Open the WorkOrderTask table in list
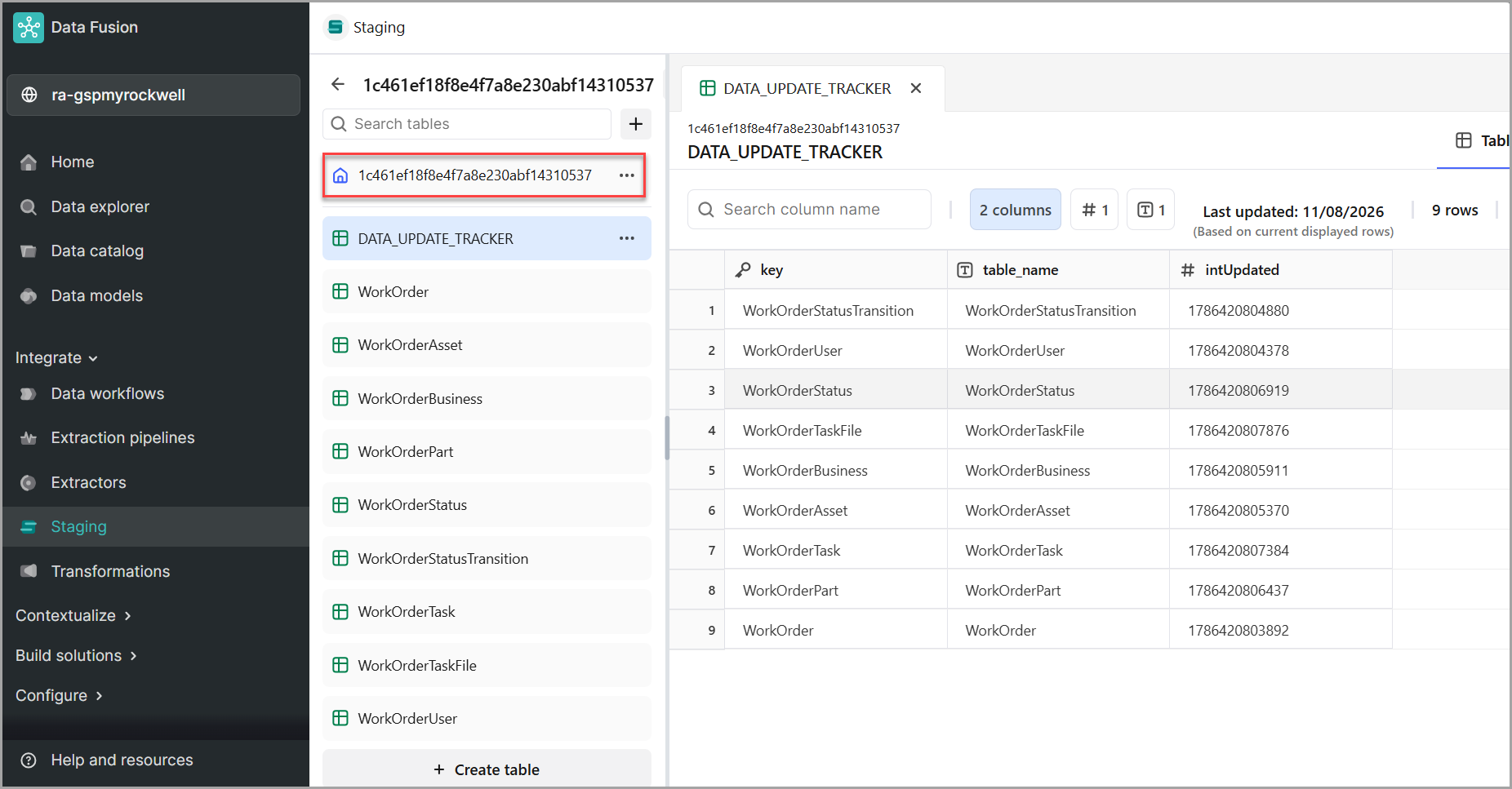Image resolution: width=1512 pixels, height=789 pixels. (x=487, y=612)
